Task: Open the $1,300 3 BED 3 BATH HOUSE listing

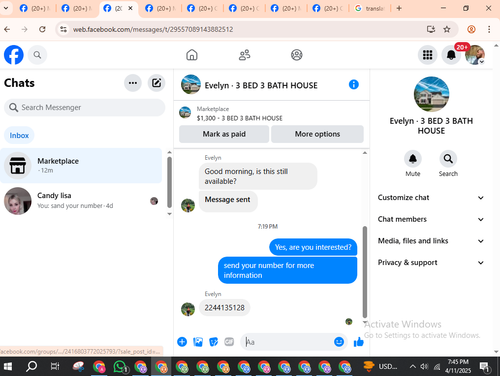Action: 239,118
